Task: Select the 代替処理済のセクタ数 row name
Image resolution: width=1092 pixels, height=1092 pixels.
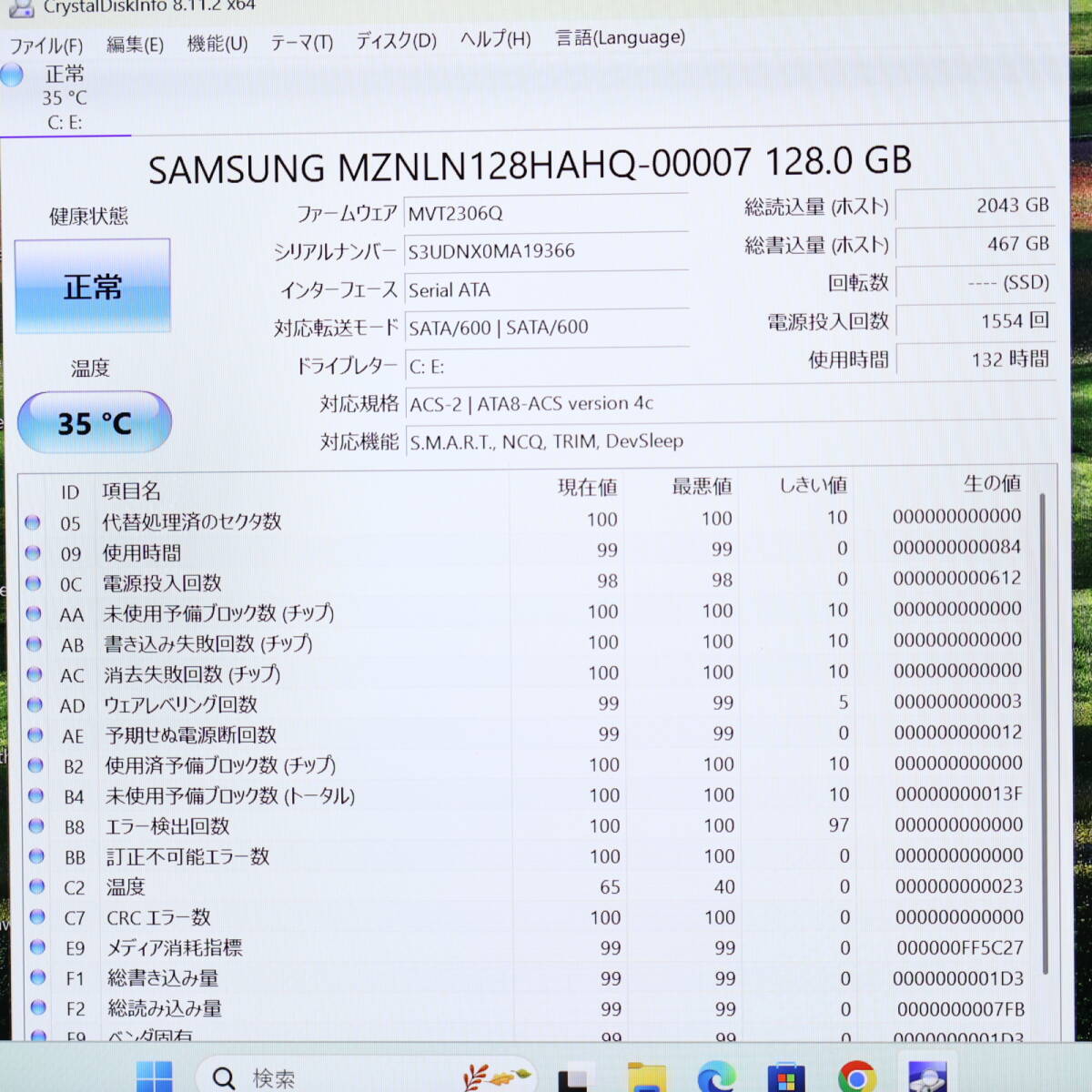Action: pos(191,521)
